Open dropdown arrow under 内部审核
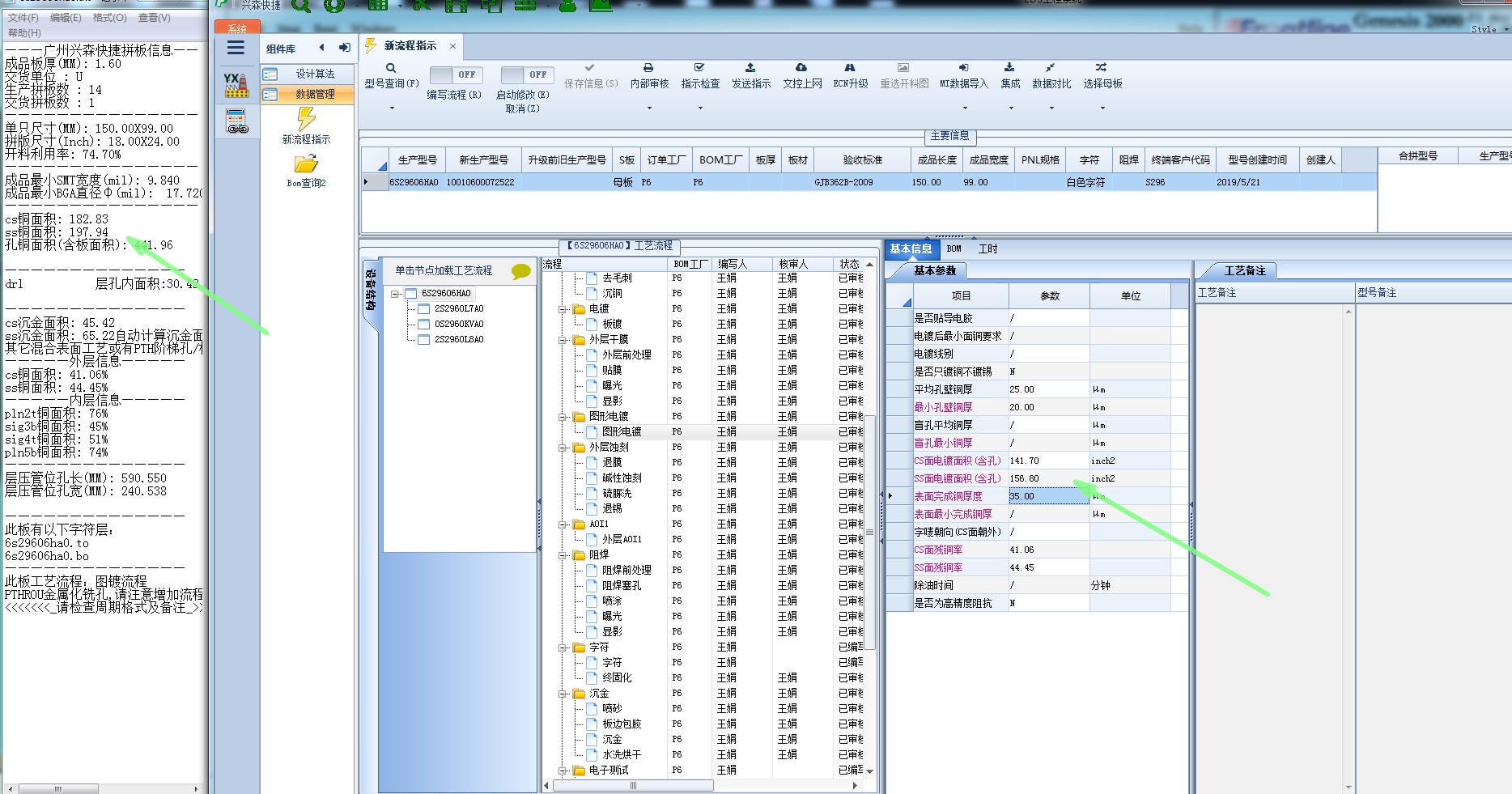Image resolution: width=1512 pixels, height=794 pixels. (649, 108)
